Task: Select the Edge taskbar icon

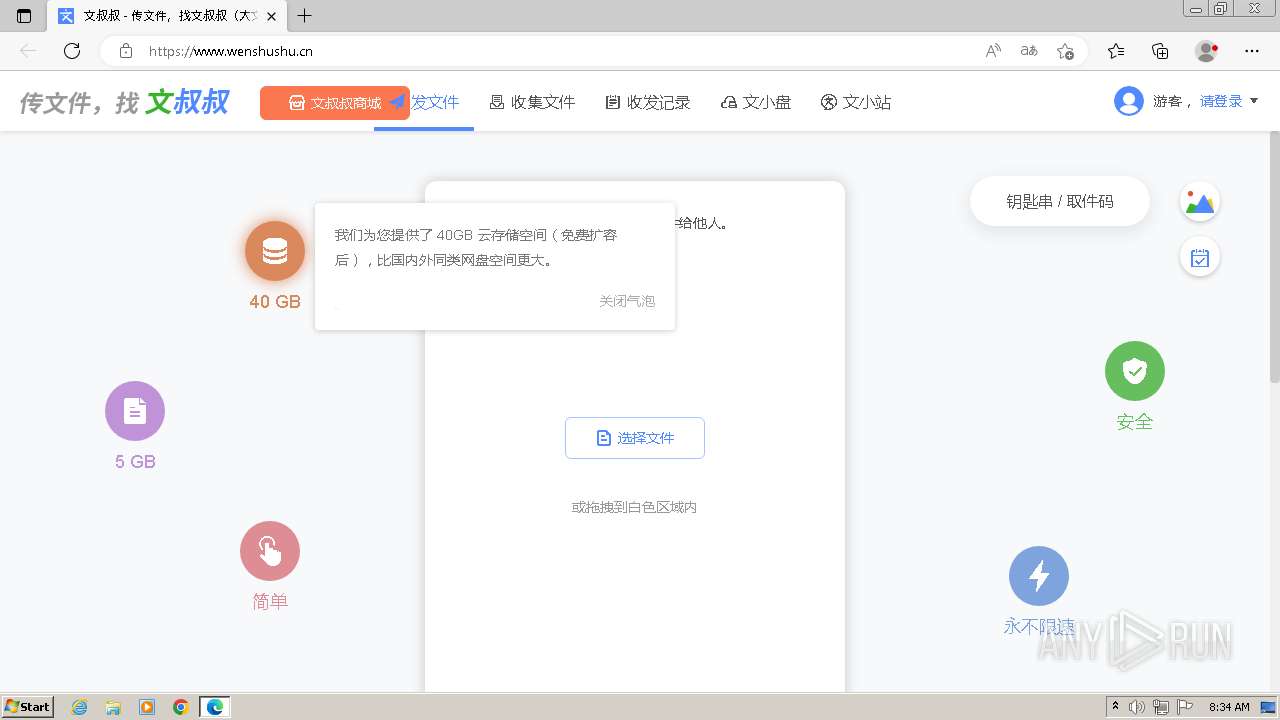Action: click(215, 707)
